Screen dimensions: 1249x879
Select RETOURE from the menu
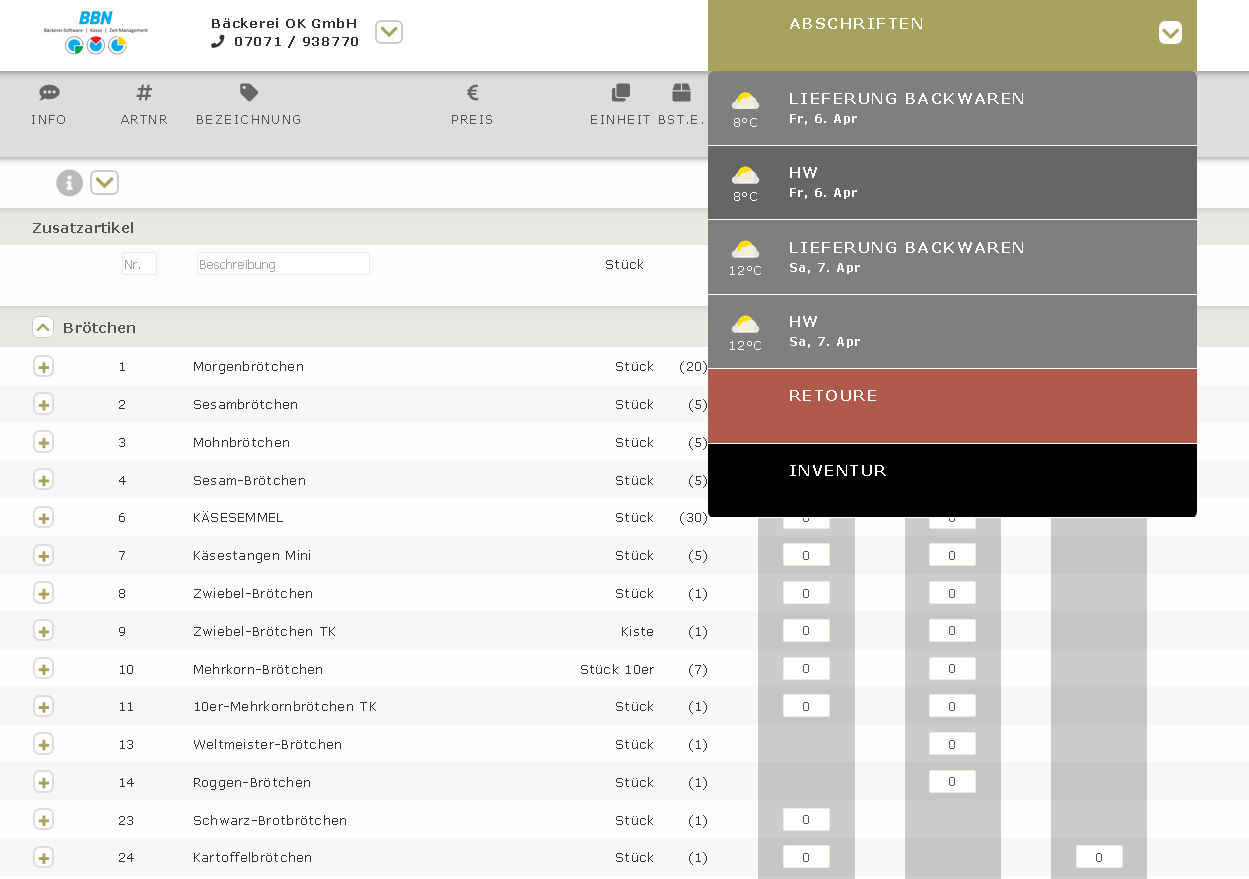(x=951, y=406)
